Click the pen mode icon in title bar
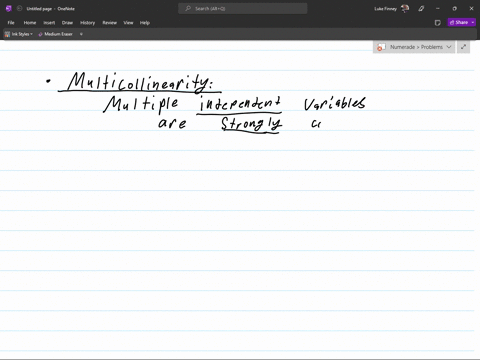Screen dimensions: 480x360 [421, 9]
